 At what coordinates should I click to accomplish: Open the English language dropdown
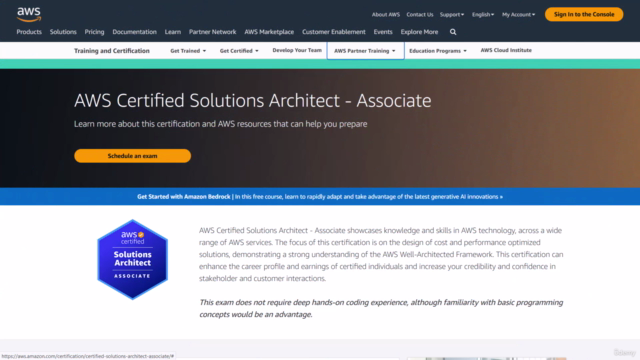click(483, 14)
